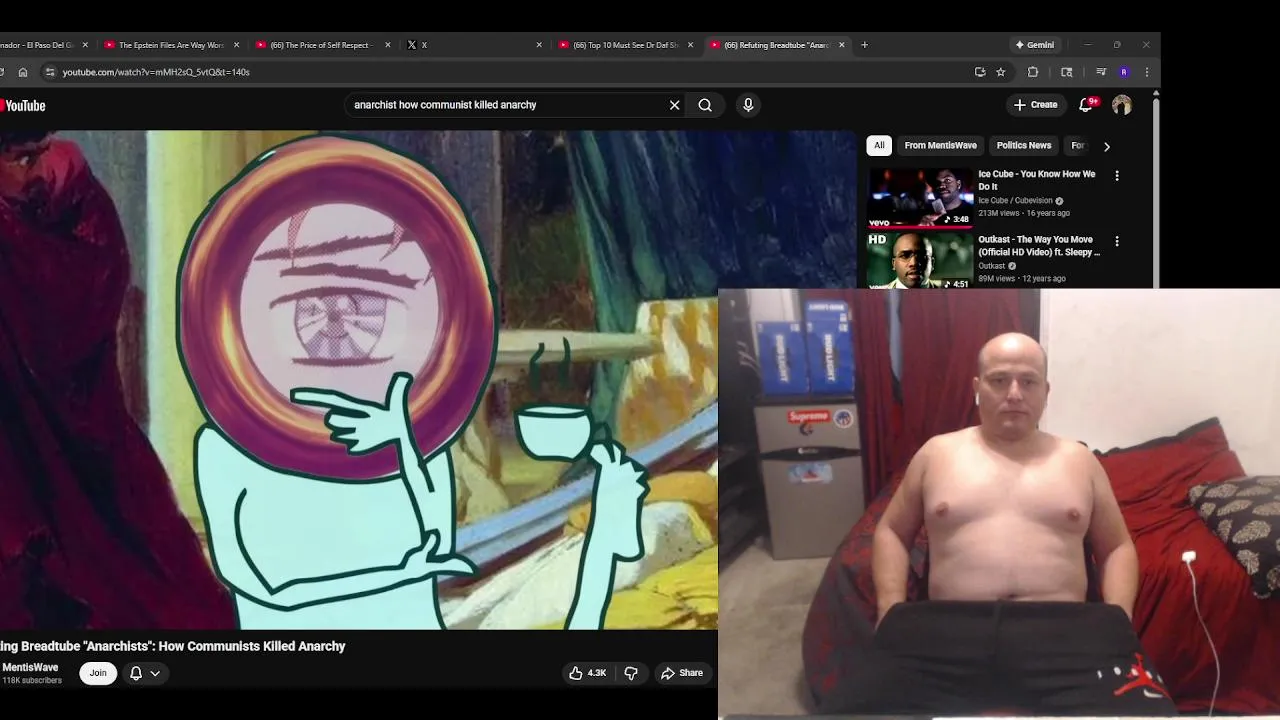1280x720 pixels.
Task: Open Outkast The Way You Move title
Action: [1039, 246]
